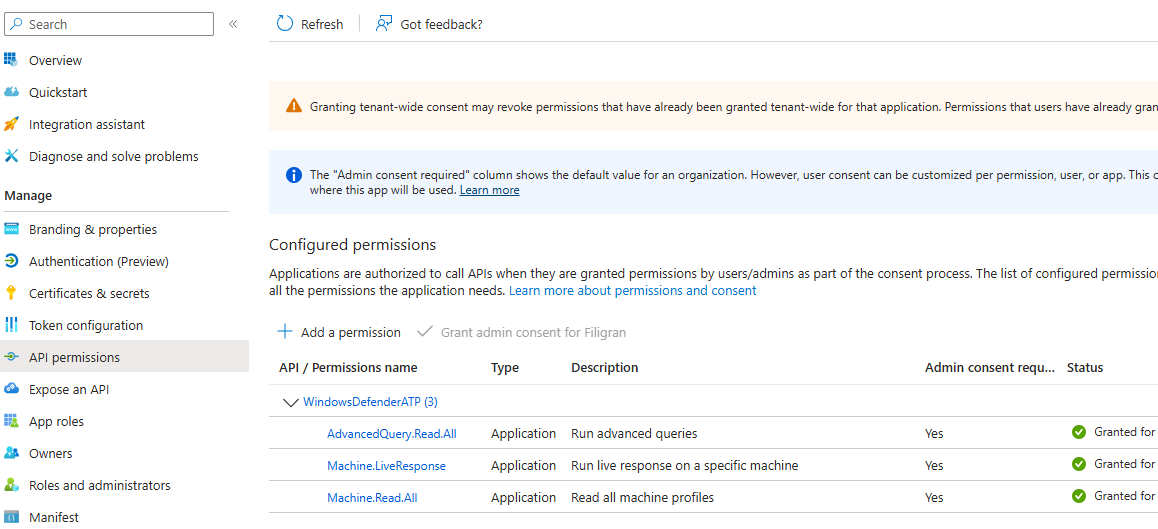Screen dimensions: 1158x529
Task: Click the Got feedback person icon
Action: tap(383, 24)
